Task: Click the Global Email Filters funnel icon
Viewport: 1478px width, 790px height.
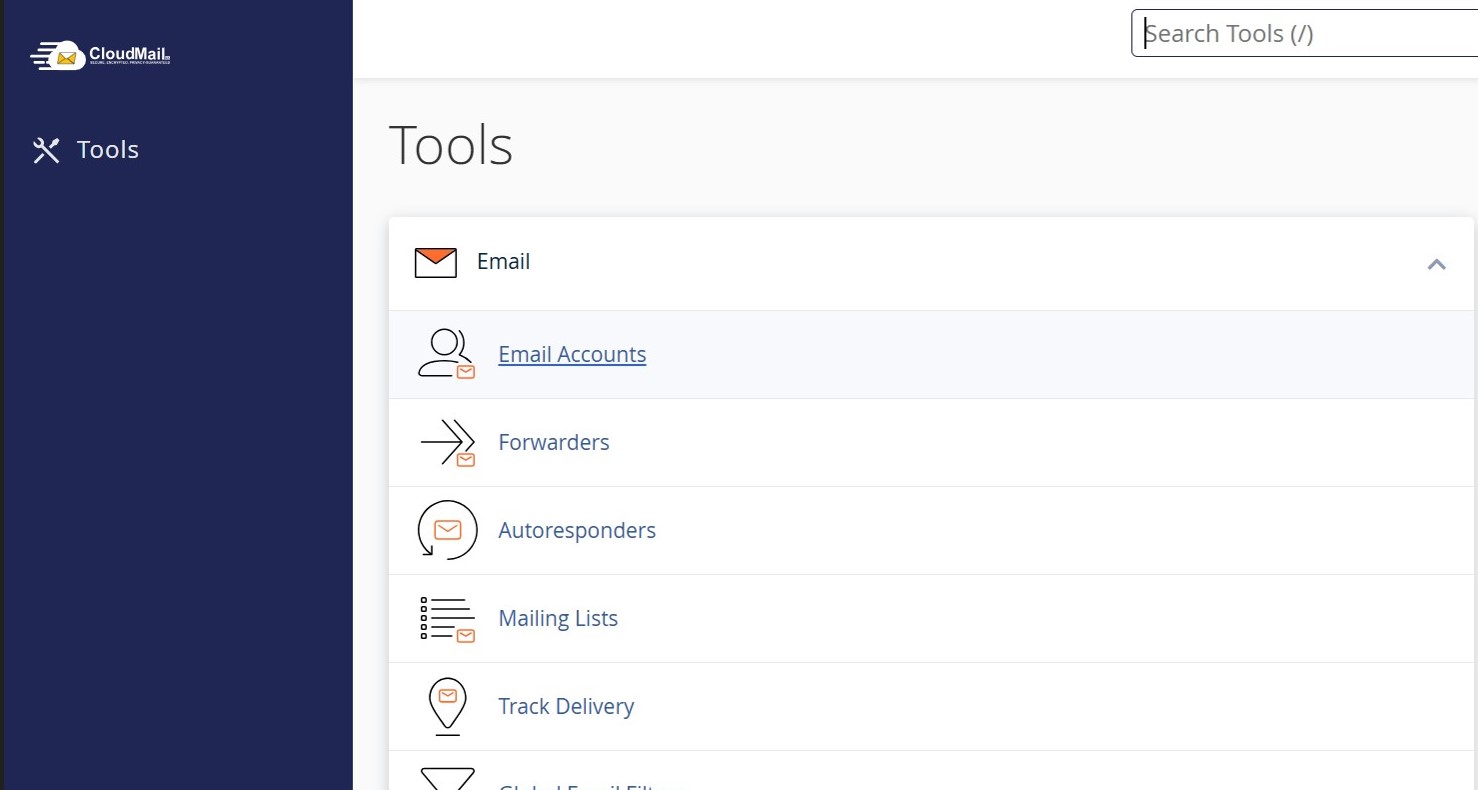Action: click(x=446, y=779)
